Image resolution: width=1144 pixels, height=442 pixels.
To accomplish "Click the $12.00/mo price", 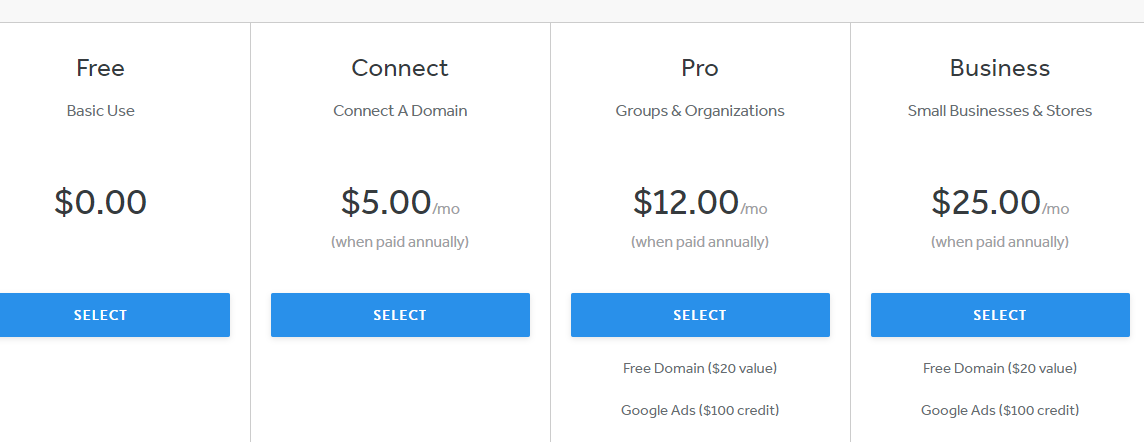I will (700, 202).
